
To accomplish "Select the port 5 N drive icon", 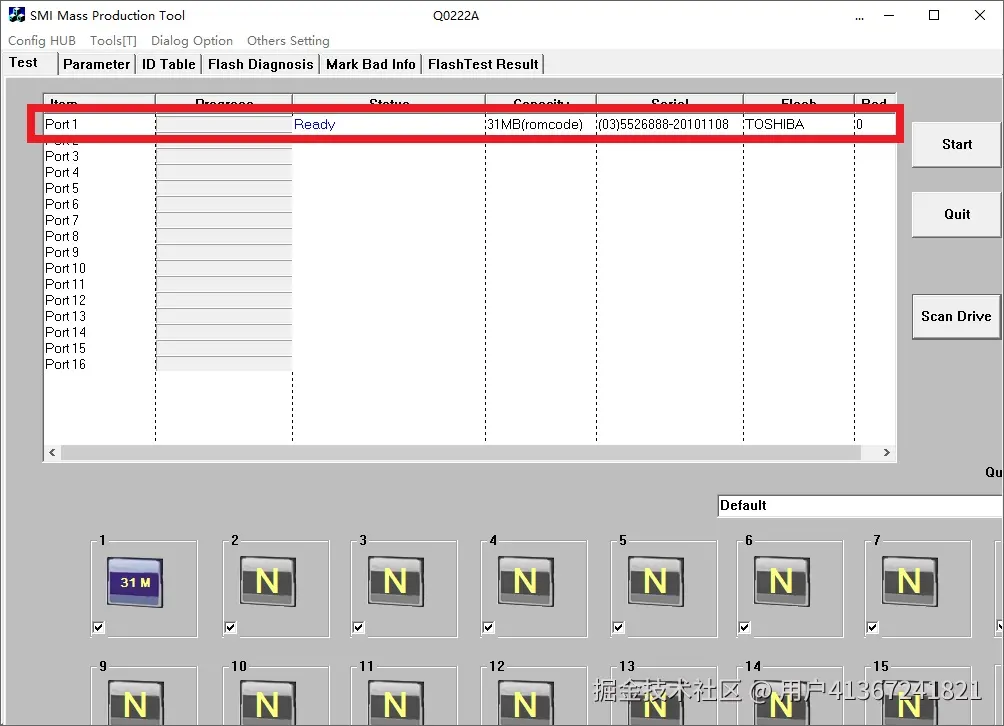I will 656,581.
